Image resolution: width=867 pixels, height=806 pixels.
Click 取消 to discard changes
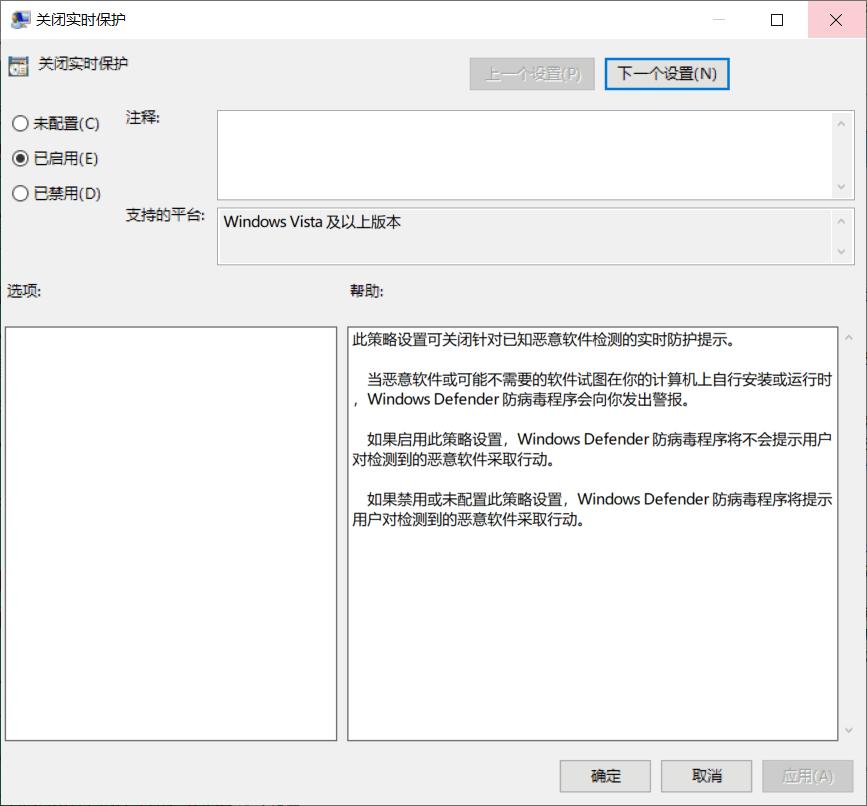pyautogui.click(x=706, y=776)
